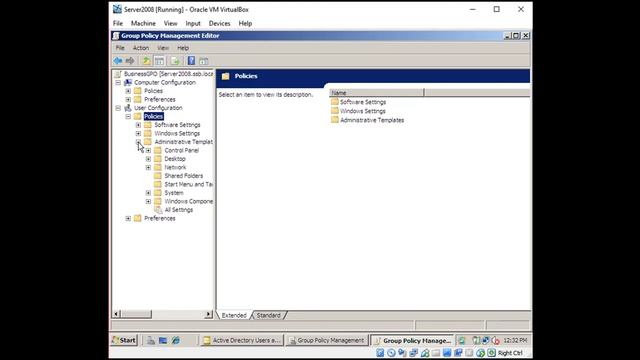640x360 pixels.
Task: Open the Action menu
Action: click(141, 48)
